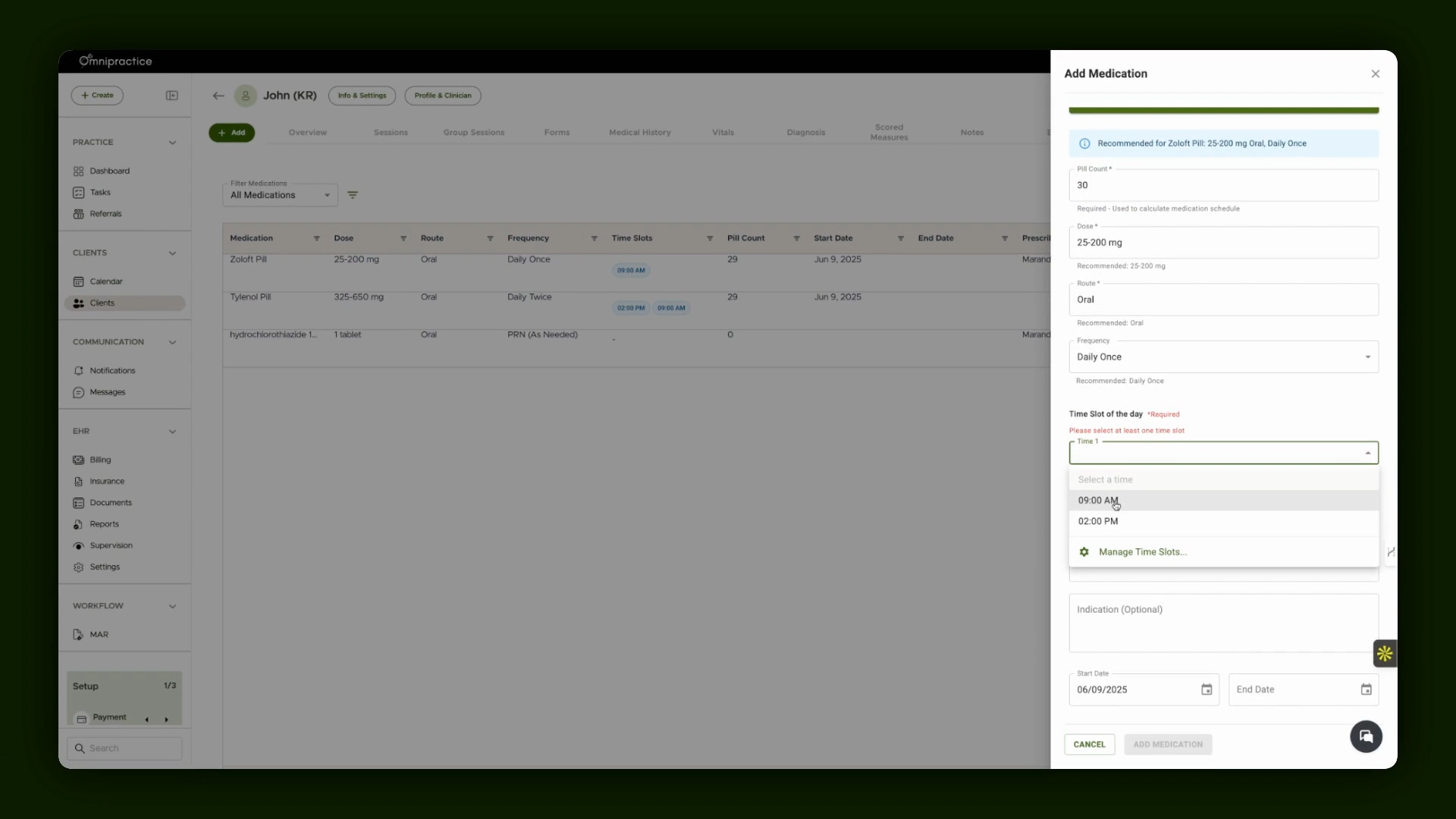Click the medications filter lines icon
This screenshot has height=819, width=1456.
coord(353,195)
